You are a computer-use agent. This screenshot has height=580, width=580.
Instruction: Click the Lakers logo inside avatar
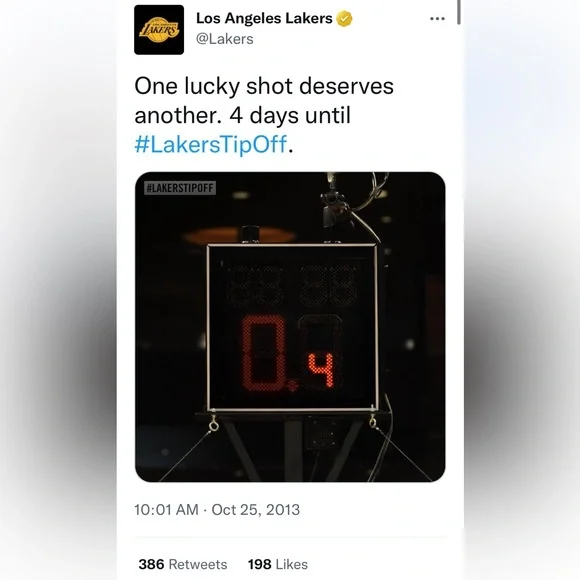coord(159,30)
